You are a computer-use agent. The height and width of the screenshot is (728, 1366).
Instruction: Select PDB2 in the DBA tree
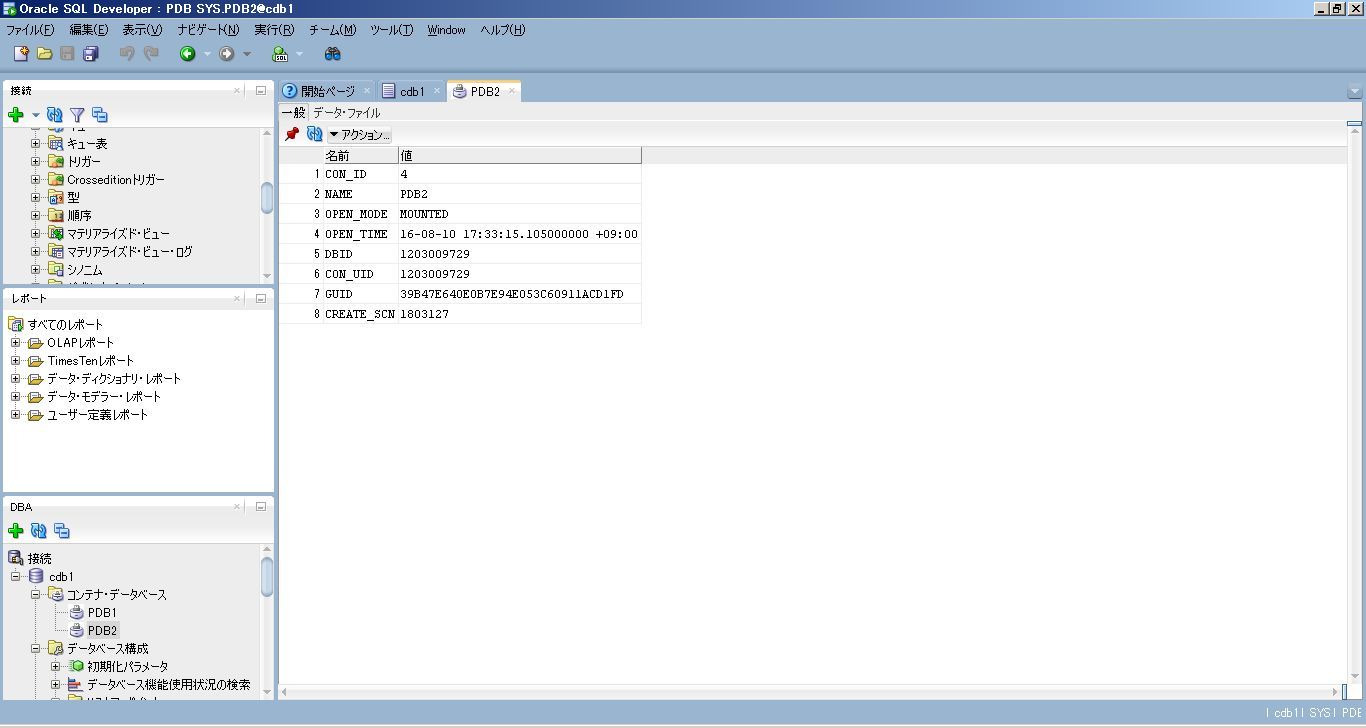tap(102, 630)
